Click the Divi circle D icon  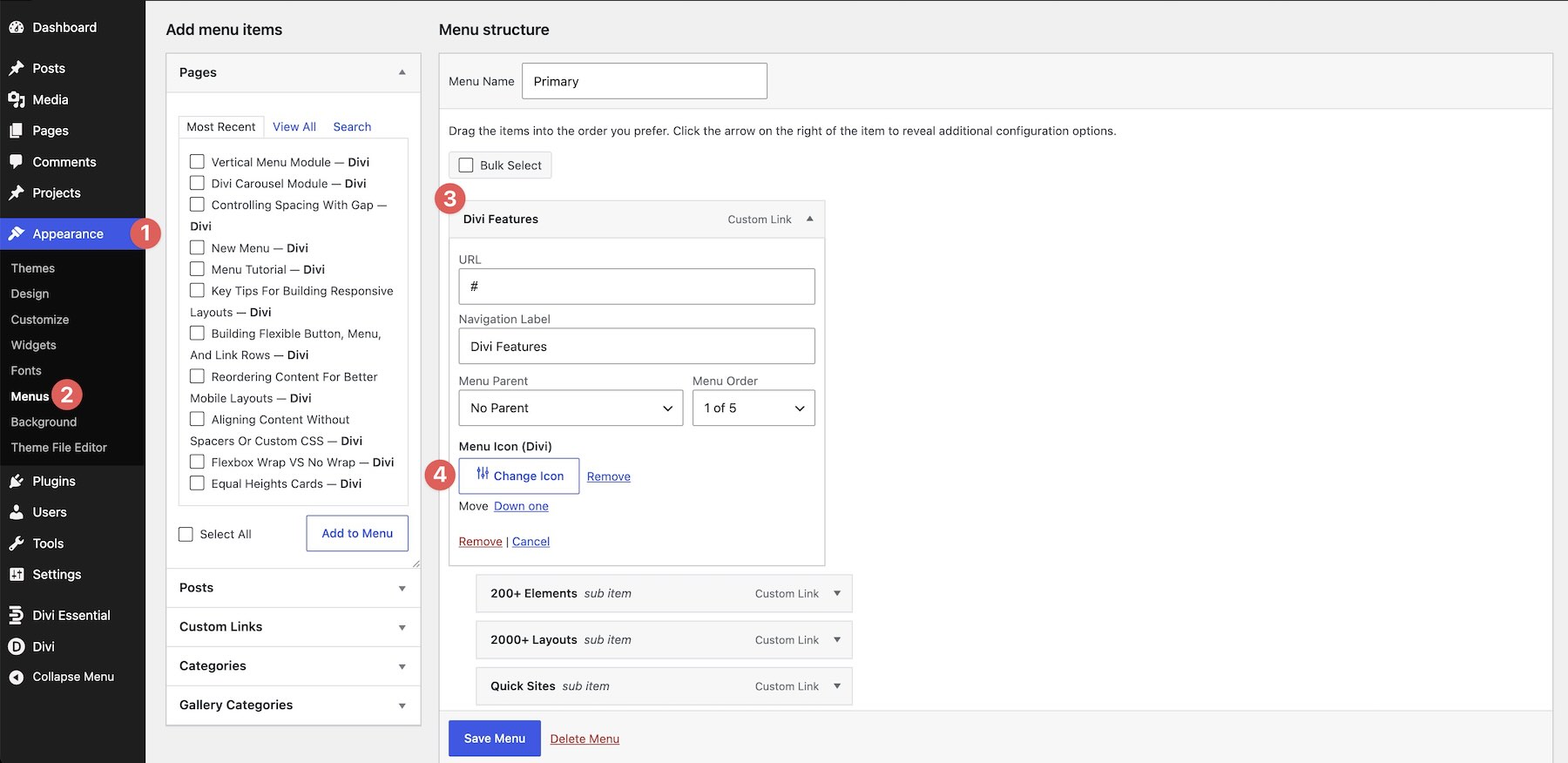click(17, 646)
